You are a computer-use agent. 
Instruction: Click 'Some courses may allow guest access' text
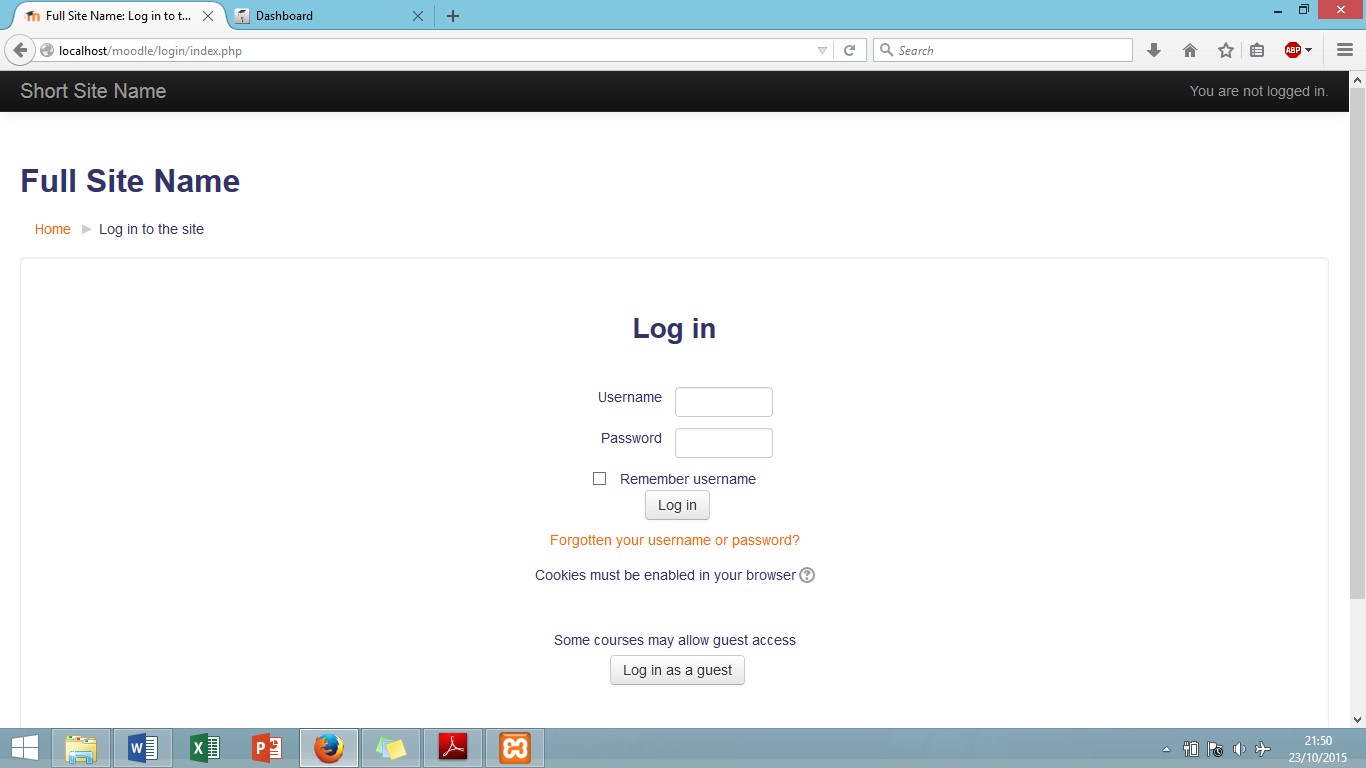(675, 640)
